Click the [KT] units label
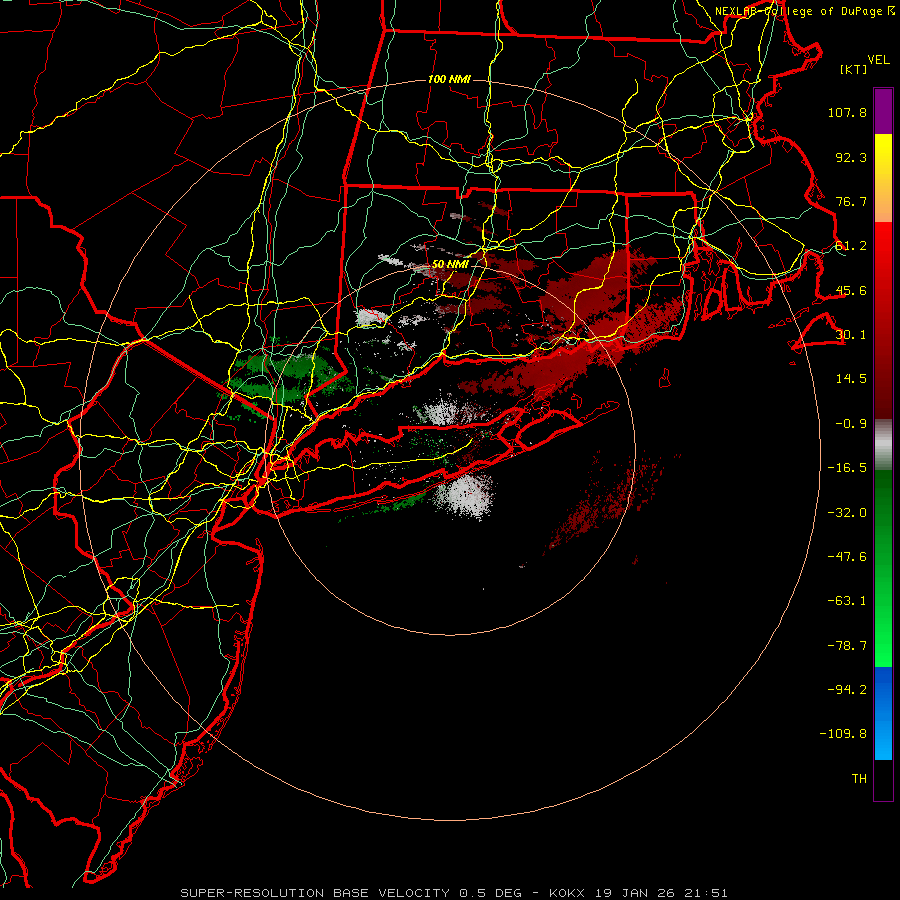The image size is (900, 900). coord(854,69)
